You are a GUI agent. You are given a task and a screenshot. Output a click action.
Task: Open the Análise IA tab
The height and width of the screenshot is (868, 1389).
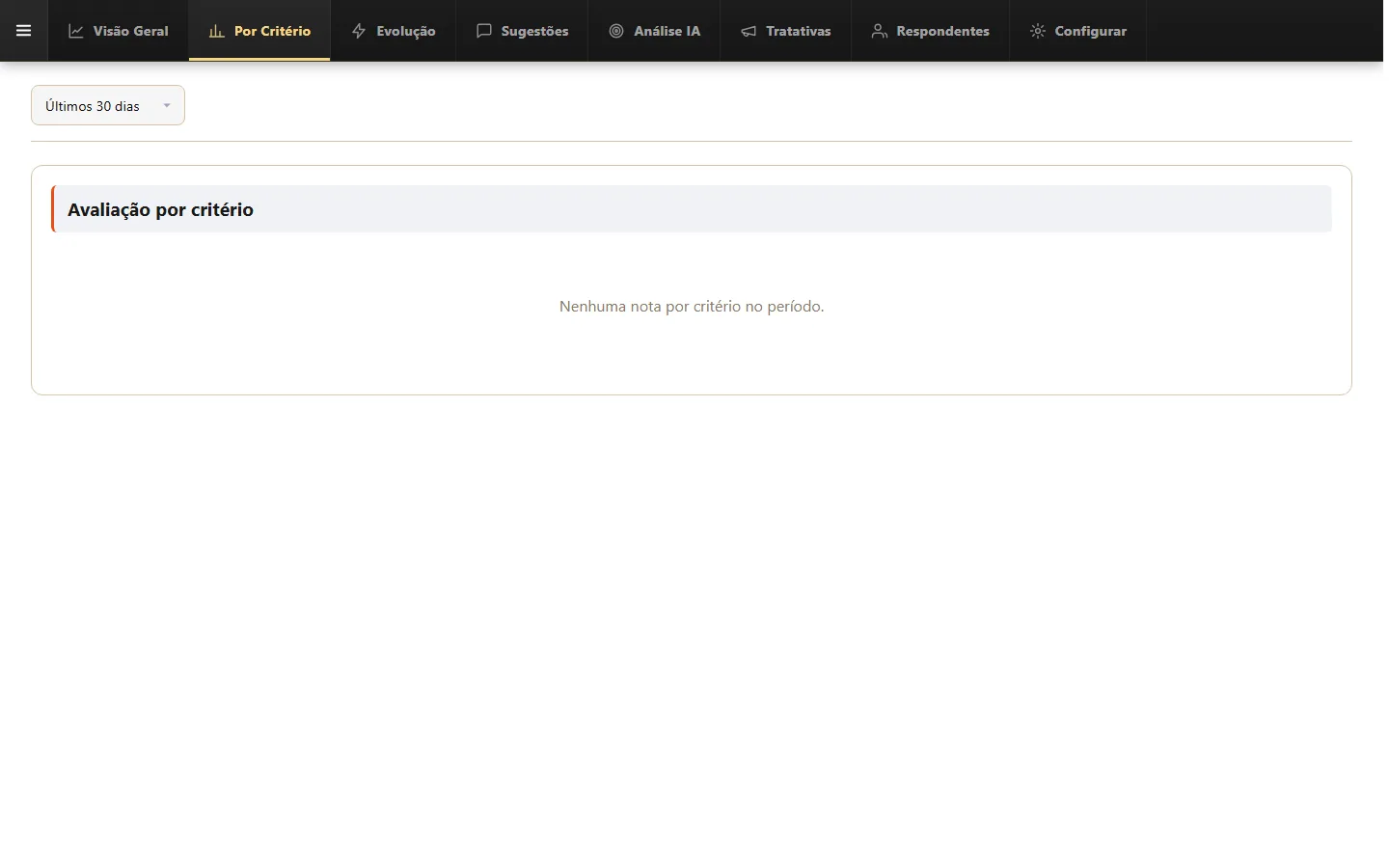tap(654, 31)
